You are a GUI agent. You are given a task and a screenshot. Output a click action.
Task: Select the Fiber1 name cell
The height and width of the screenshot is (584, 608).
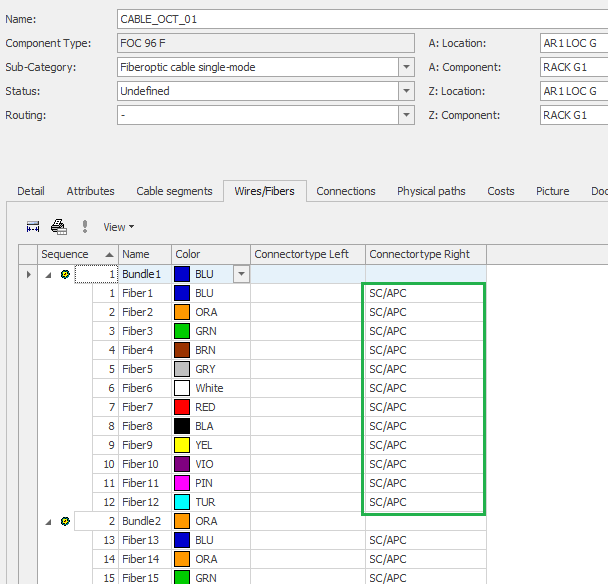pos(145,293)
